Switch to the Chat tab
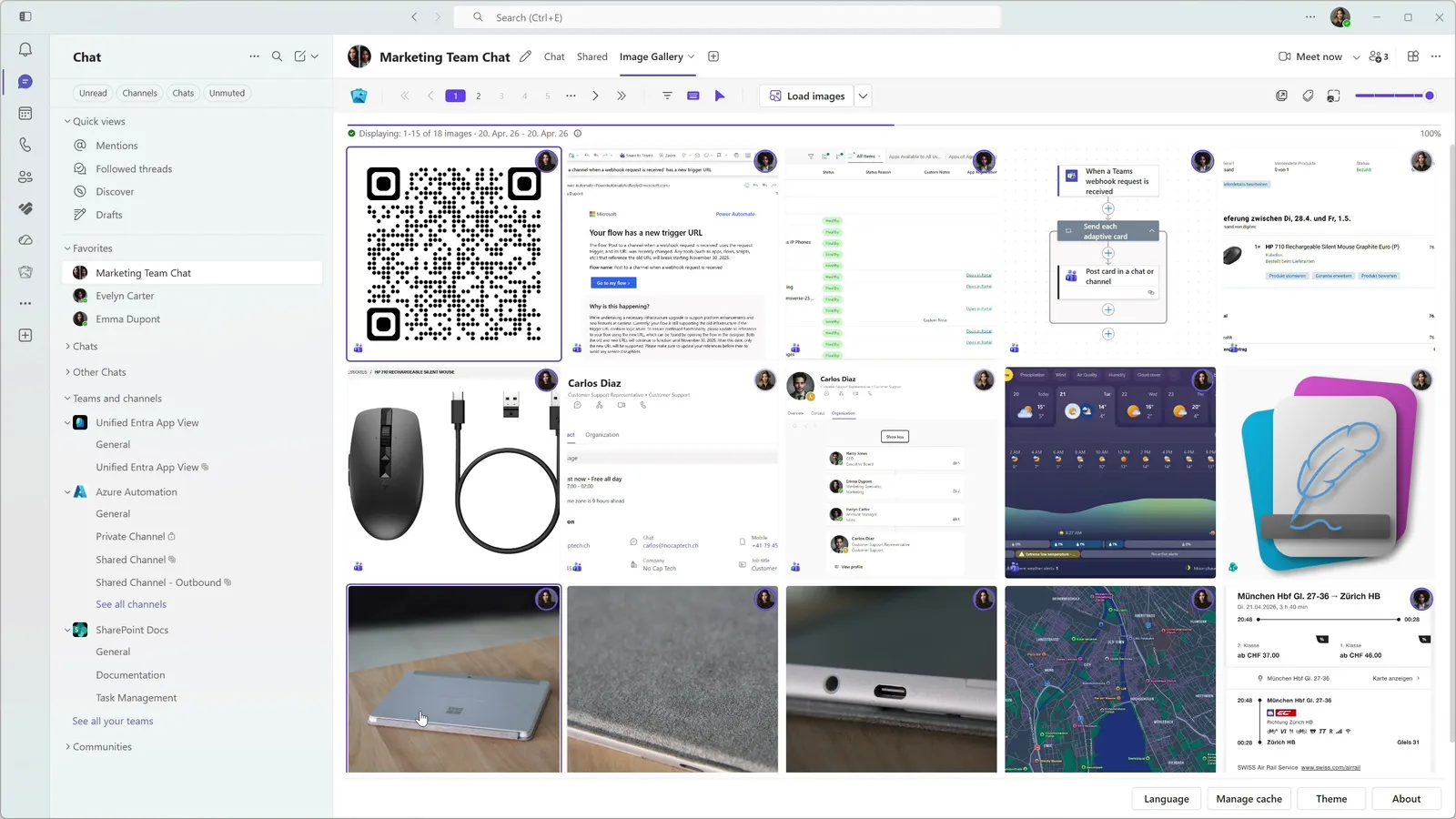 pyautogui.click(x=554, y=56)
